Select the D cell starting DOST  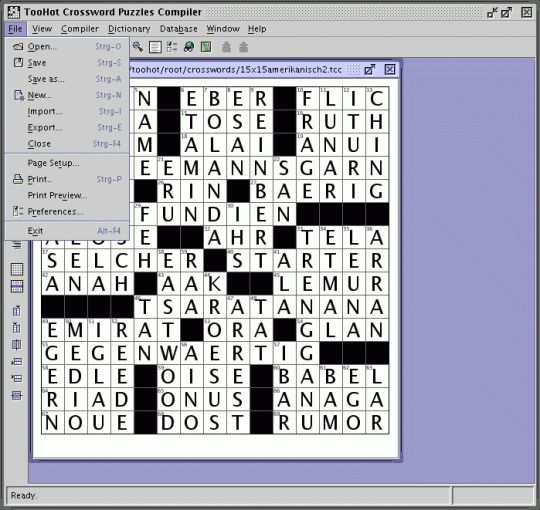click(x=168, y=423)
